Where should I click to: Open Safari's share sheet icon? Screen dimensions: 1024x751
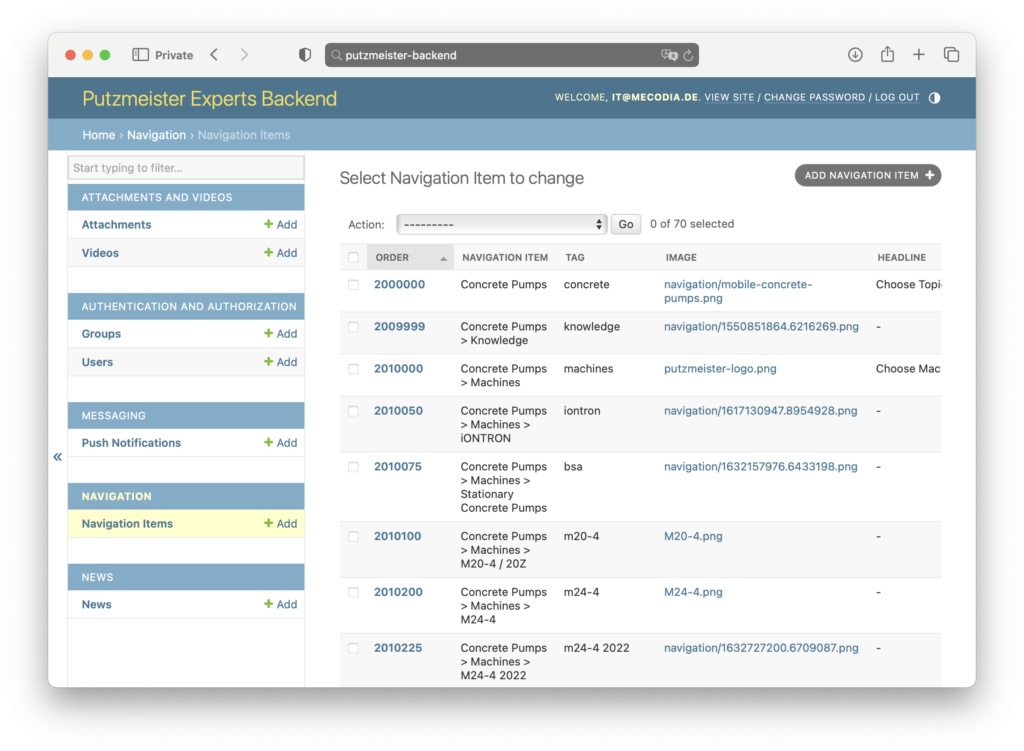[x=887, y=54]
